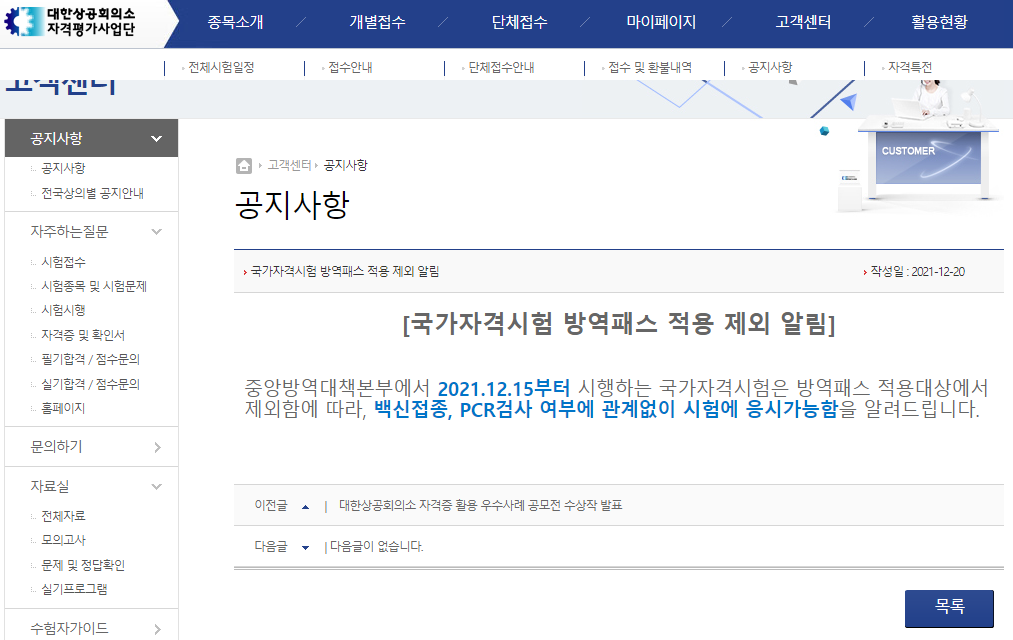Go to 전체시험일정 in the submenu

(x=221, y=67)
